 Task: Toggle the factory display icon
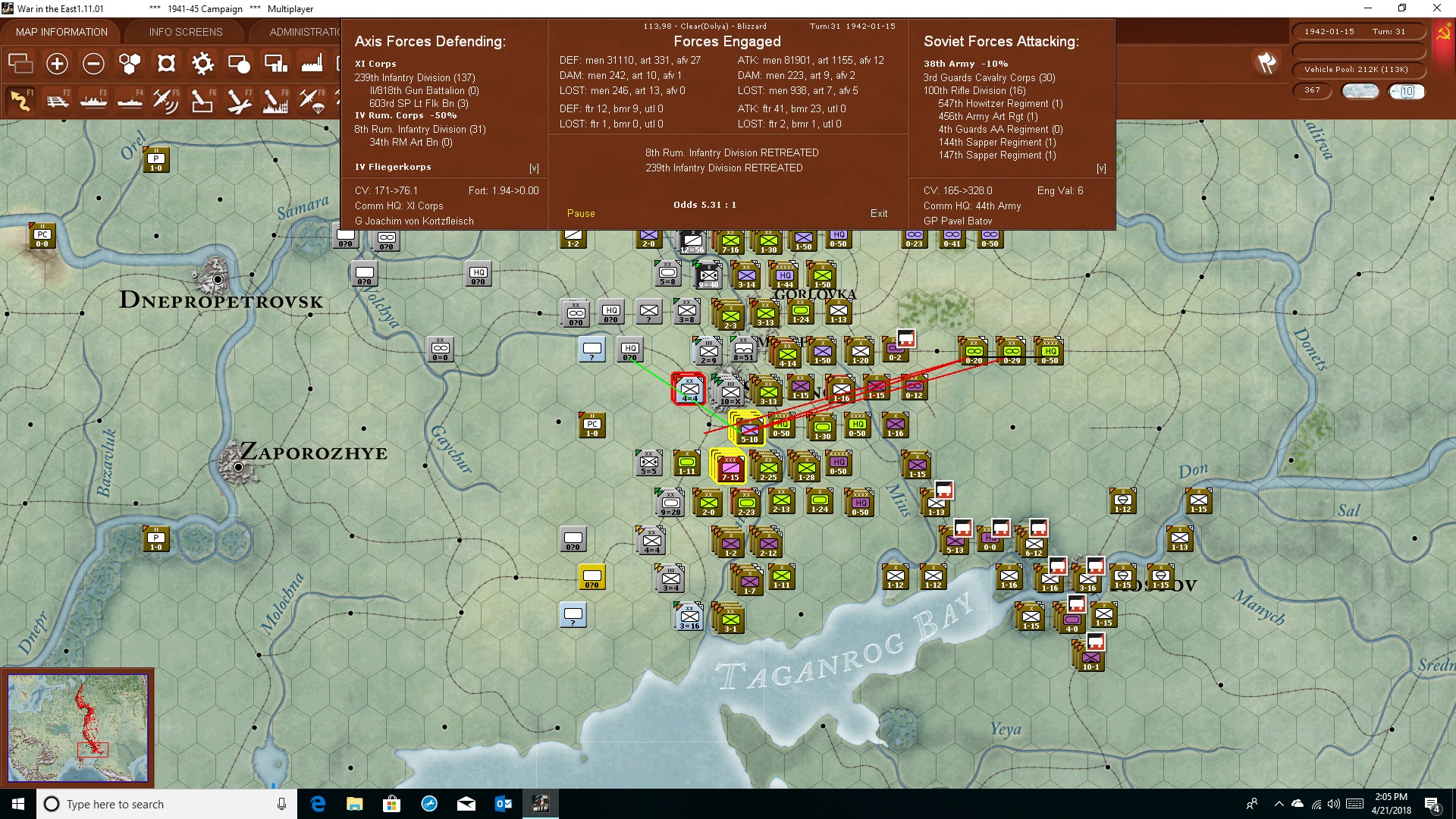pos(312,64)
